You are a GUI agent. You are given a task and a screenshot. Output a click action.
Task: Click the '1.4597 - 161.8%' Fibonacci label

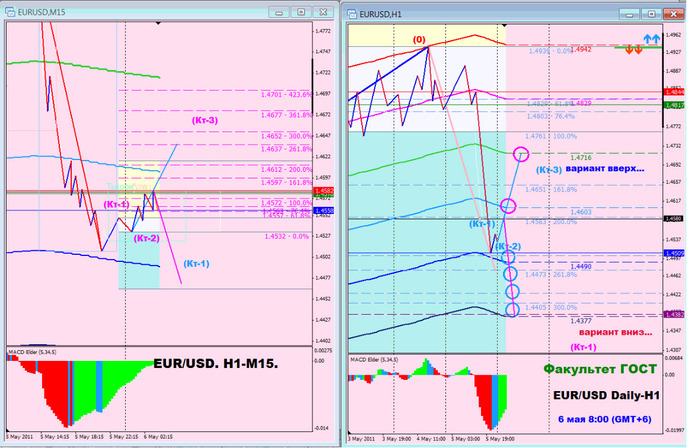[286, 182]
